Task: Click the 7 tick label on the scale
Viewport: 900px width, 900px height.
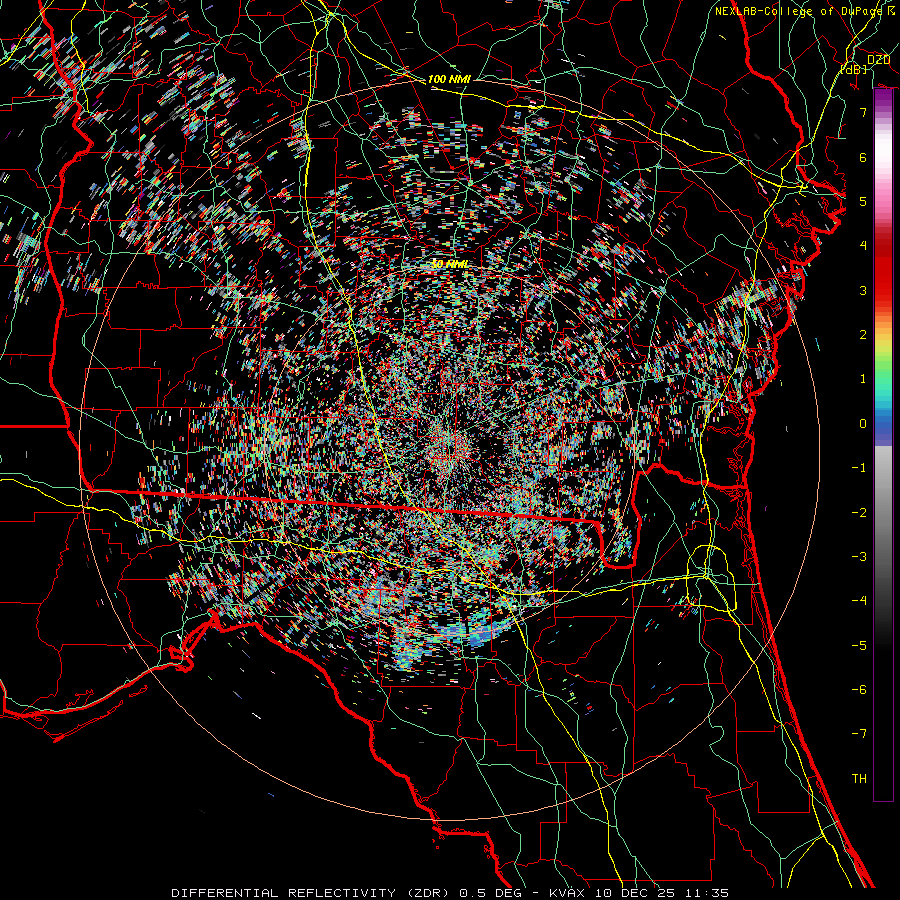Action: point(863,112)
